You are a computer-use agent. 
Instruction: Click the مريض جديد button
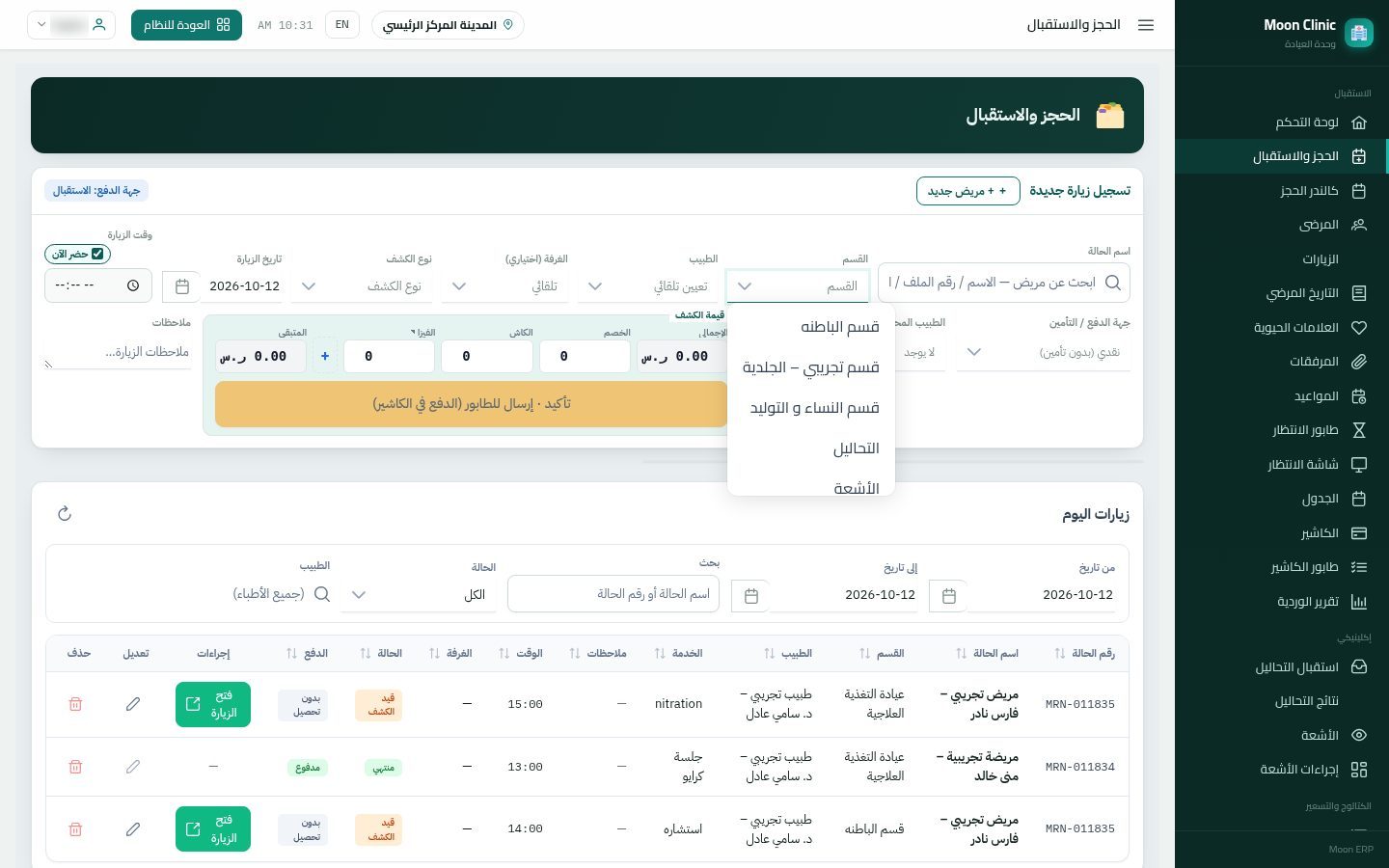tap(967, 191)
